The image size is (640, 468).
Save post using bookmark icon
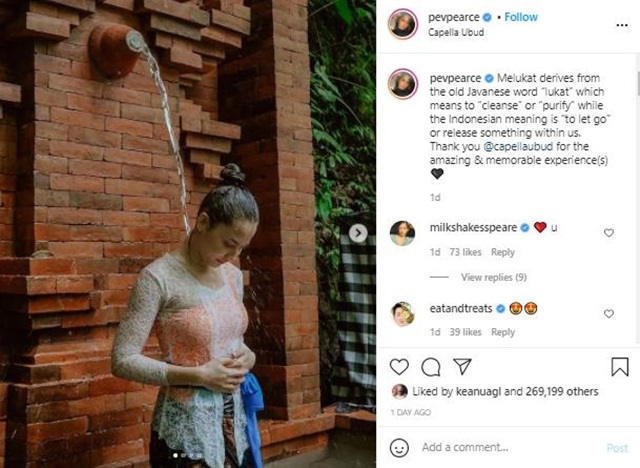click(x=620, y=366)
